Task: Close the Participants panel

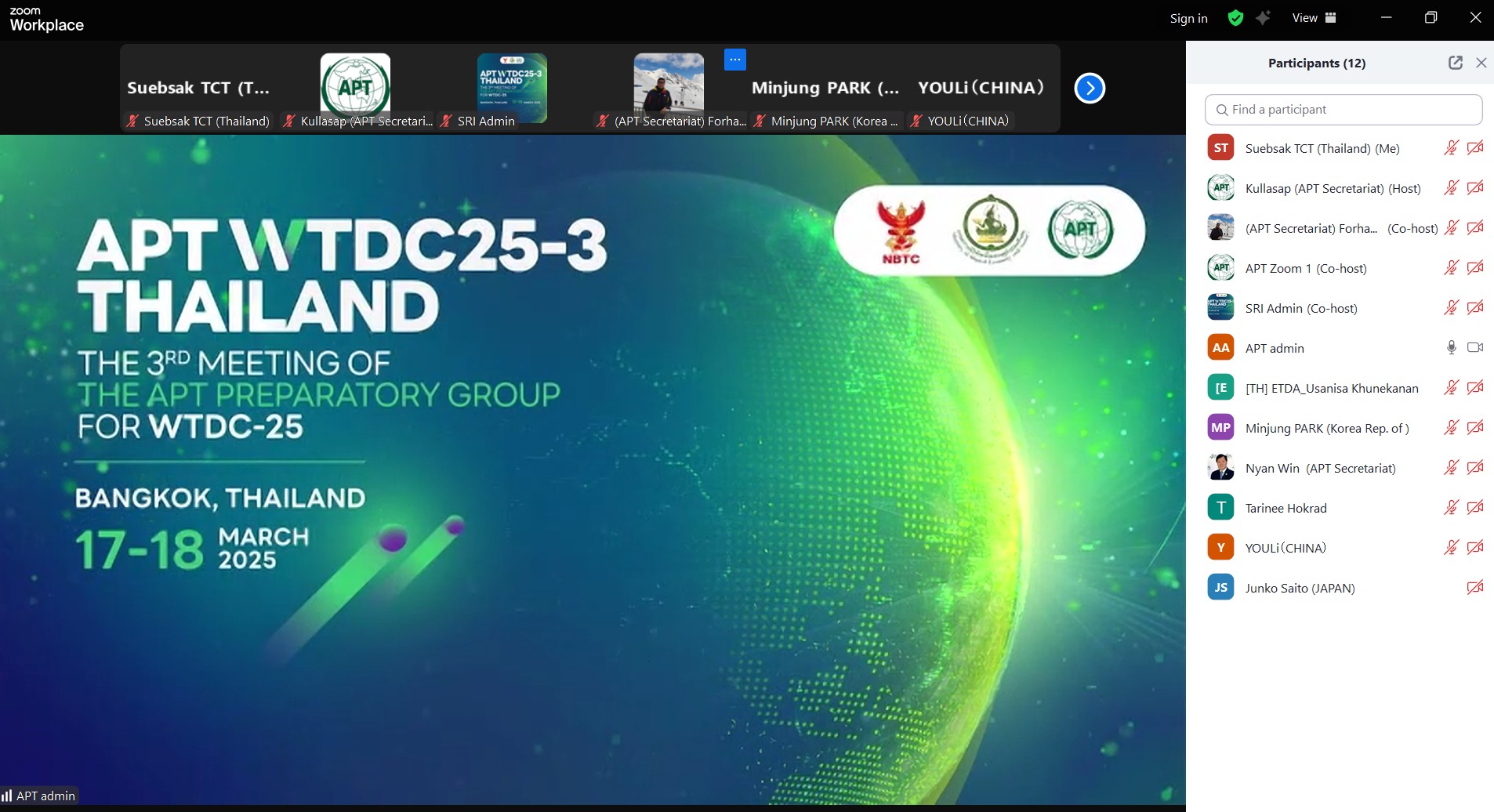Action: tap(1481, 63)
